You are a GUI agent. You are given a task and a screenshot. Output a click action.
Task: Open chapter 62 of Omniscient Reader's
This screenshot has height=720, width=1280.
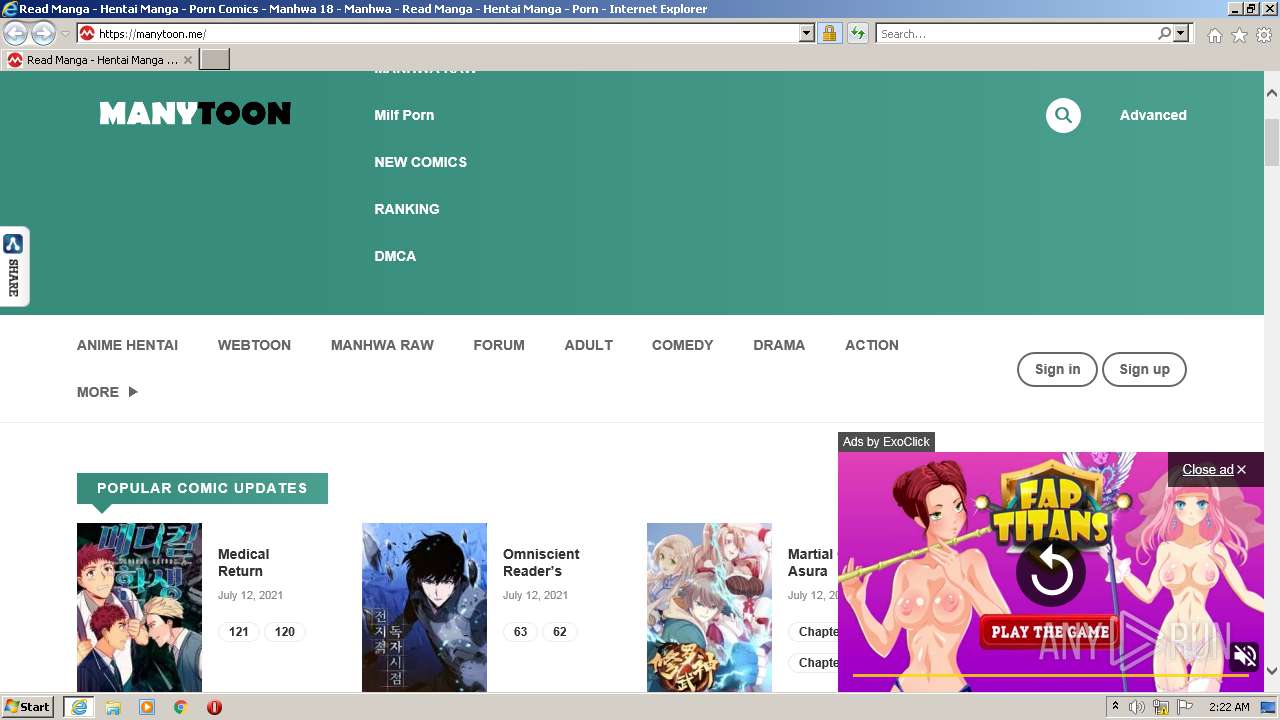point(559,632)
